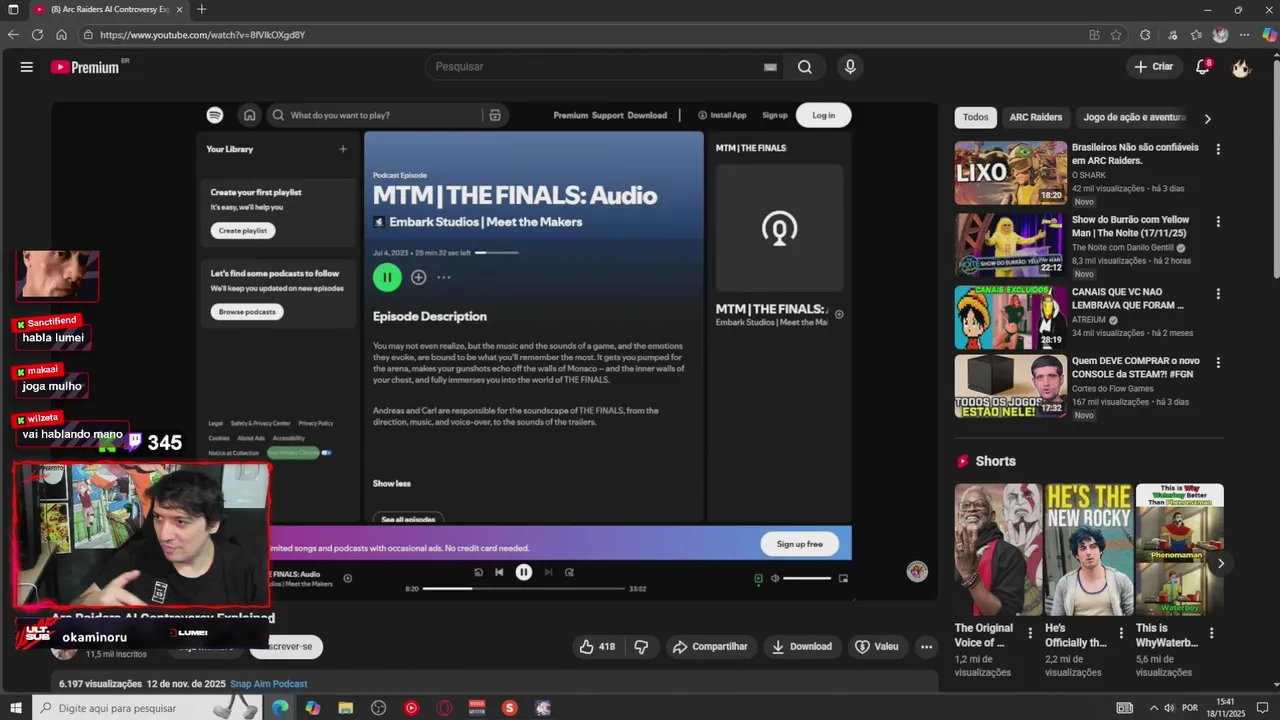Open options for Show do Burrão video
1280x720 pixels.
click(x=1218, y=221)
